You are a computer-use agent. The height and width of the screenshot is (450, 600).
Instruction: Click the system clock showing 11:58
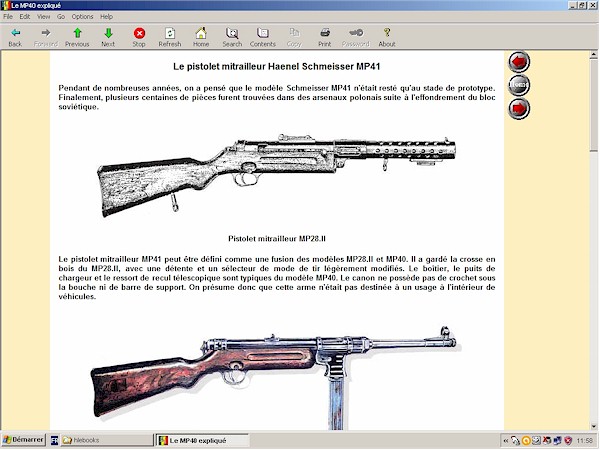pos(585,441)
